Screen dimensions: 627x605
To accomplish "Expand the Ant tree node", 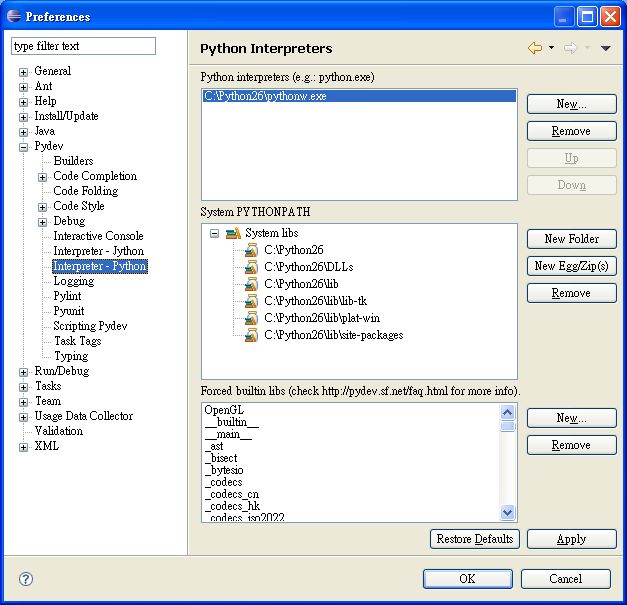I will coord(23,87).
